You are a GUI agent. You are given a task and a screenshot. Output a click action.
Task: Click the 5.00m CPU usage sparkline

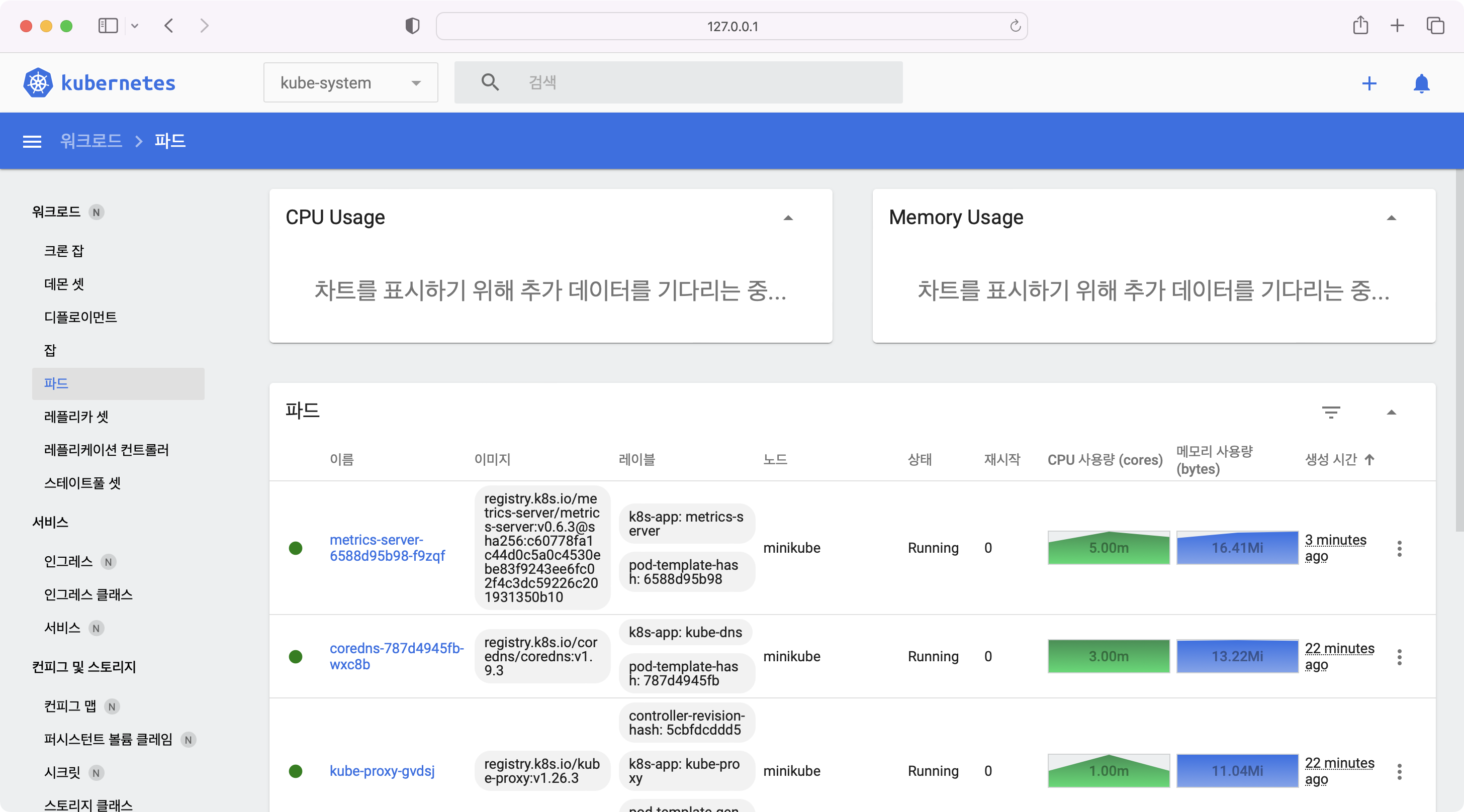tap(1108, 548)
